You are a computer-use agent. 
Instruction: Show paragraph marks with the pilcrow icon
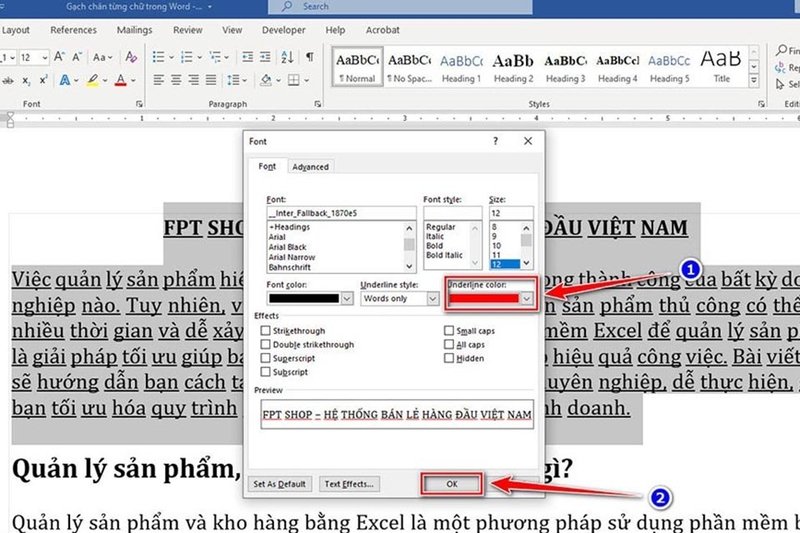[310, 57]
